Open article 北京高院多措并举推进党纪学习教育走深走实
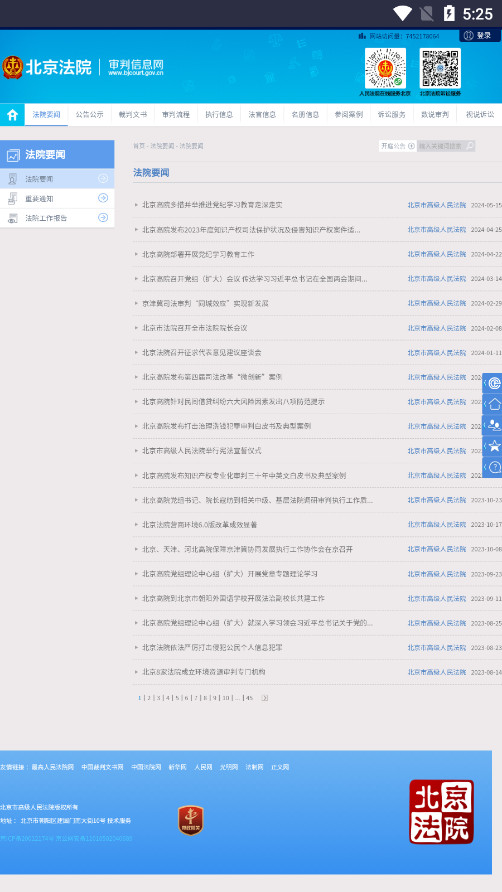Viewport: 502px width, 892px height. (x=212, y=205)
